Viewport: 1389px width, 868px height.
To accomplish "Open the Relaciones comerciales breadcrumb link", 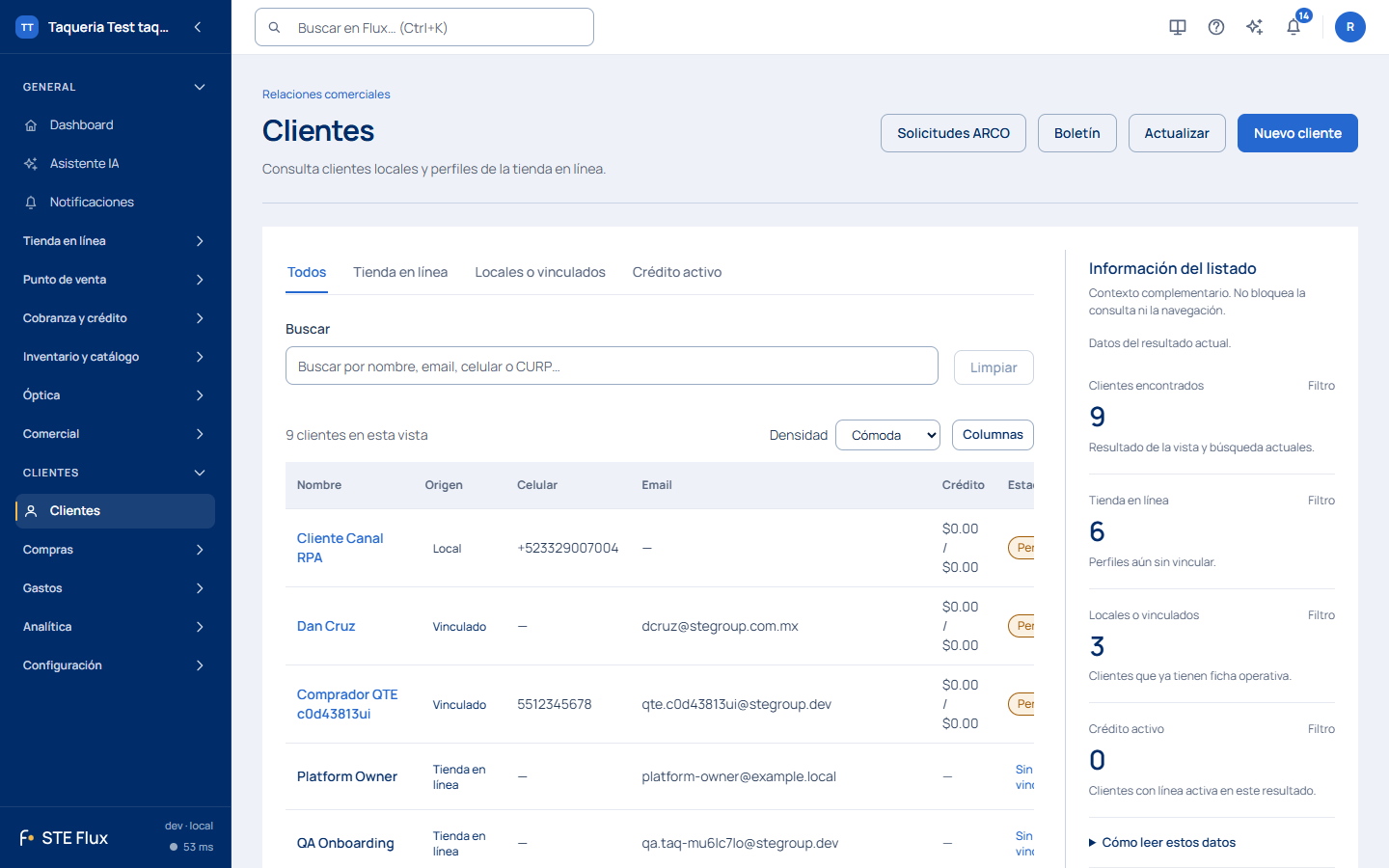I will (326, 95).
